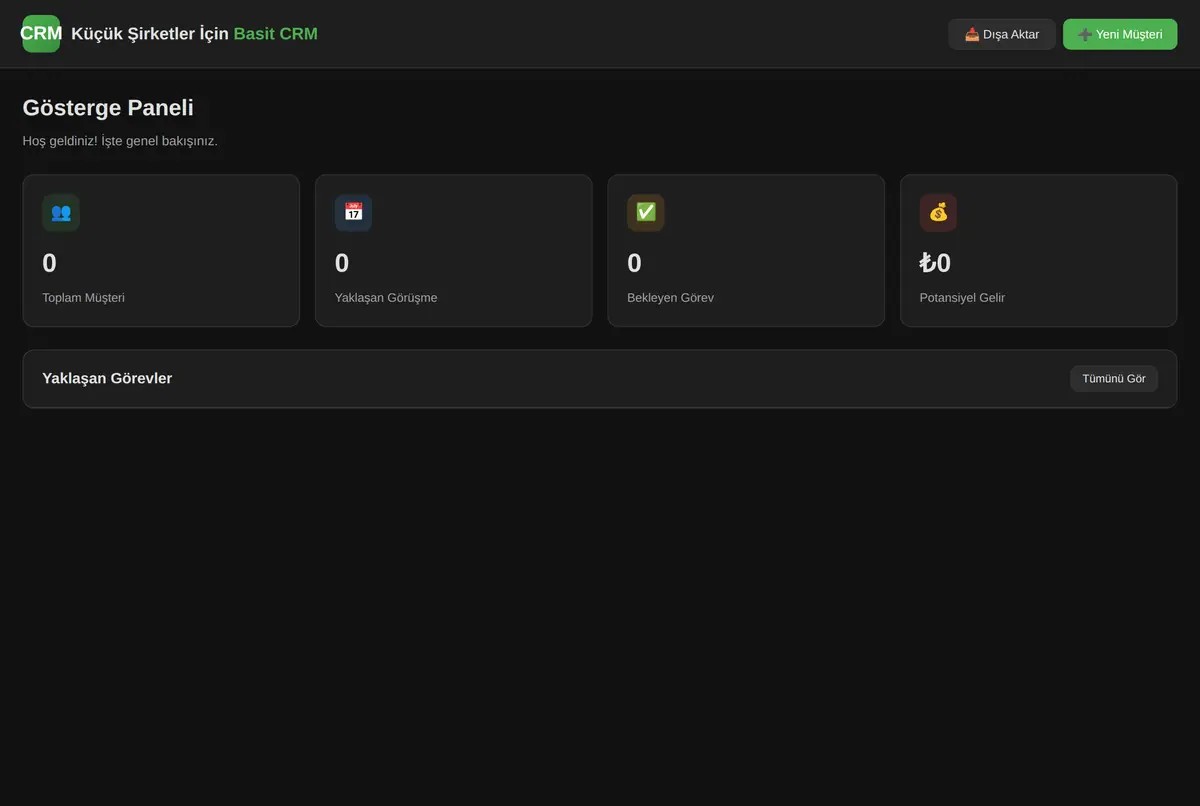Viewport: 1200px width, 806px height.
Task: Click the Toplam Müşteri label
Action: [x=83, y=298]
